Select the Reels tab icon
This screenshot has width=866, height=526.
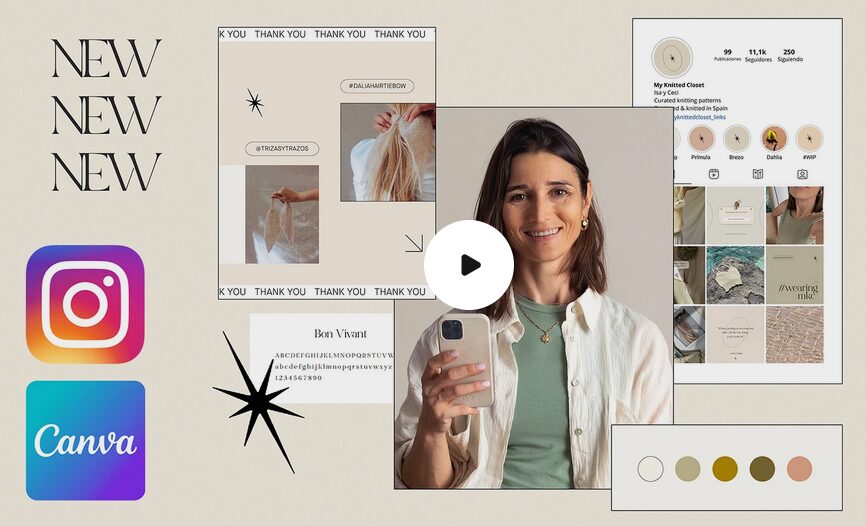[714, 174]
